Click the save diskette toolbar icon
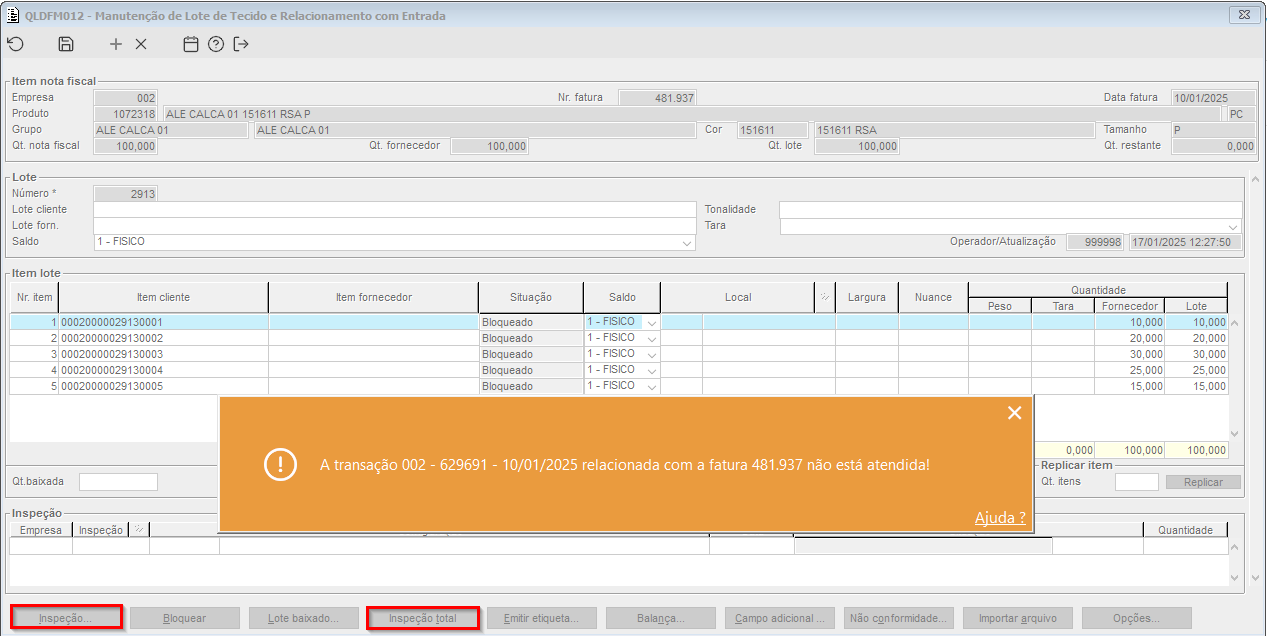The width and height of the screenshot is (1267, 636). click(x=66, y=44)
